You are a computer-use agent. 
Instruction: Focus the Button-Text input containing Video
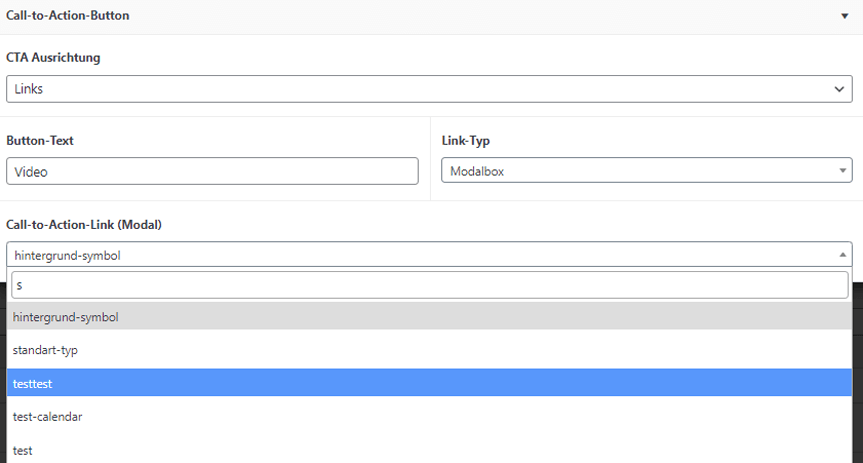point(212,171)
